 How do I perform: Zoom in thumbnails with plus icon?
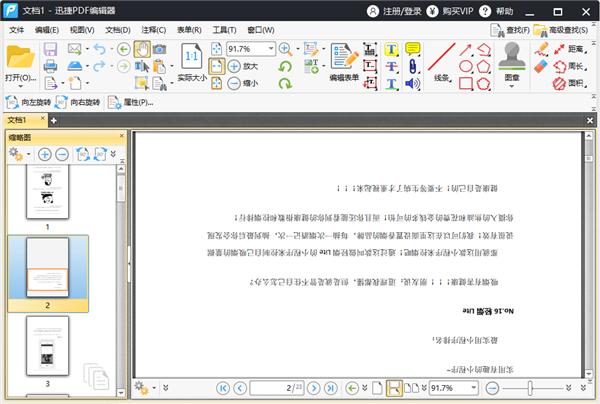click(45, 154)
